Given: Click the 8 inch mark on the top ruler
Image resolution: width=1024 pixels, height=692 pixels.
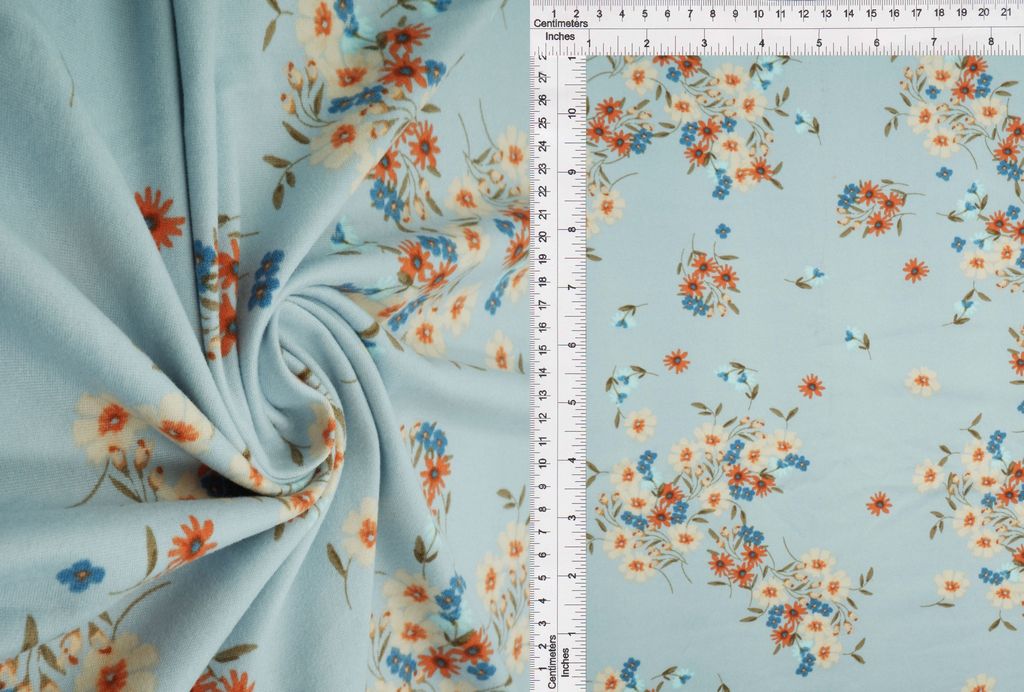Looking at the screenshot, I should (x=991, y=42).
